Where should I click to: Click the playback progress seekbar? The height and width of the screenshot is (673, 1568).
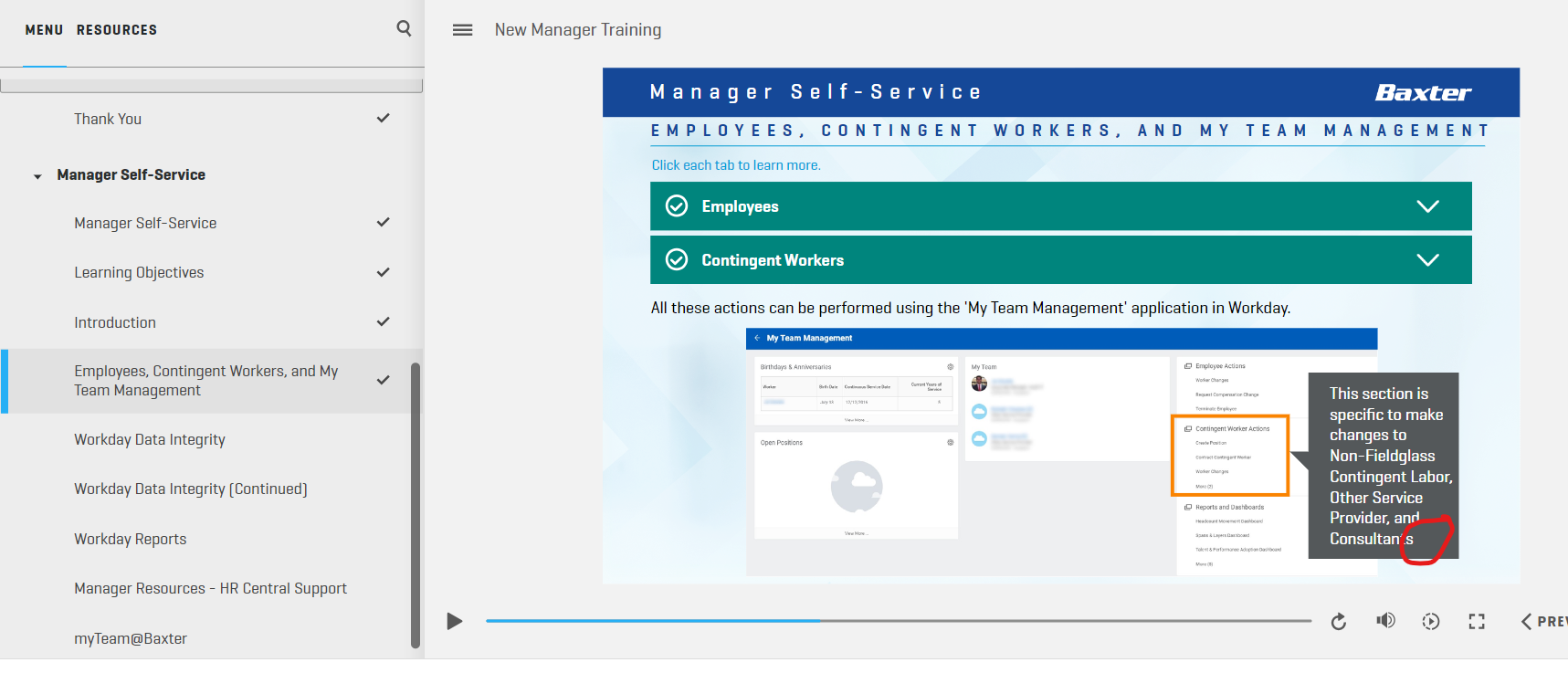click(899, 621)
